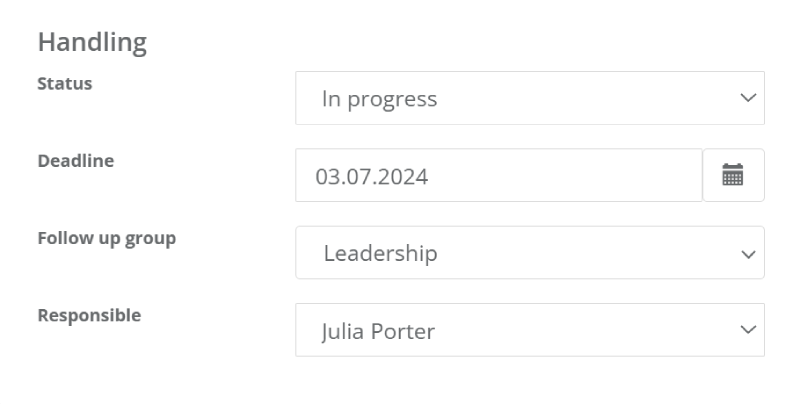Click the Julia Porter name value
This screenshot has height=404, width=800.
(x=378, y=332)
